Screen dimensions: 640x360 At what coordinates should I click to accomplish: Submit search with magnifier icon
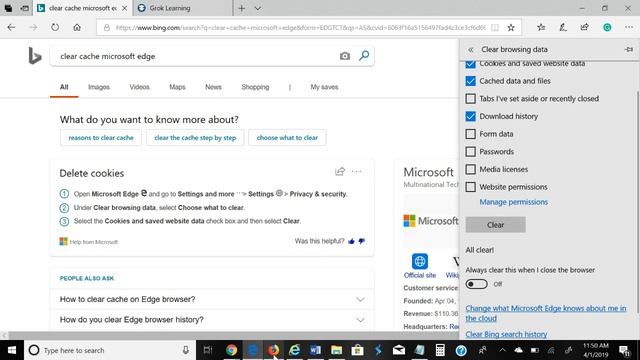point(364,56)
